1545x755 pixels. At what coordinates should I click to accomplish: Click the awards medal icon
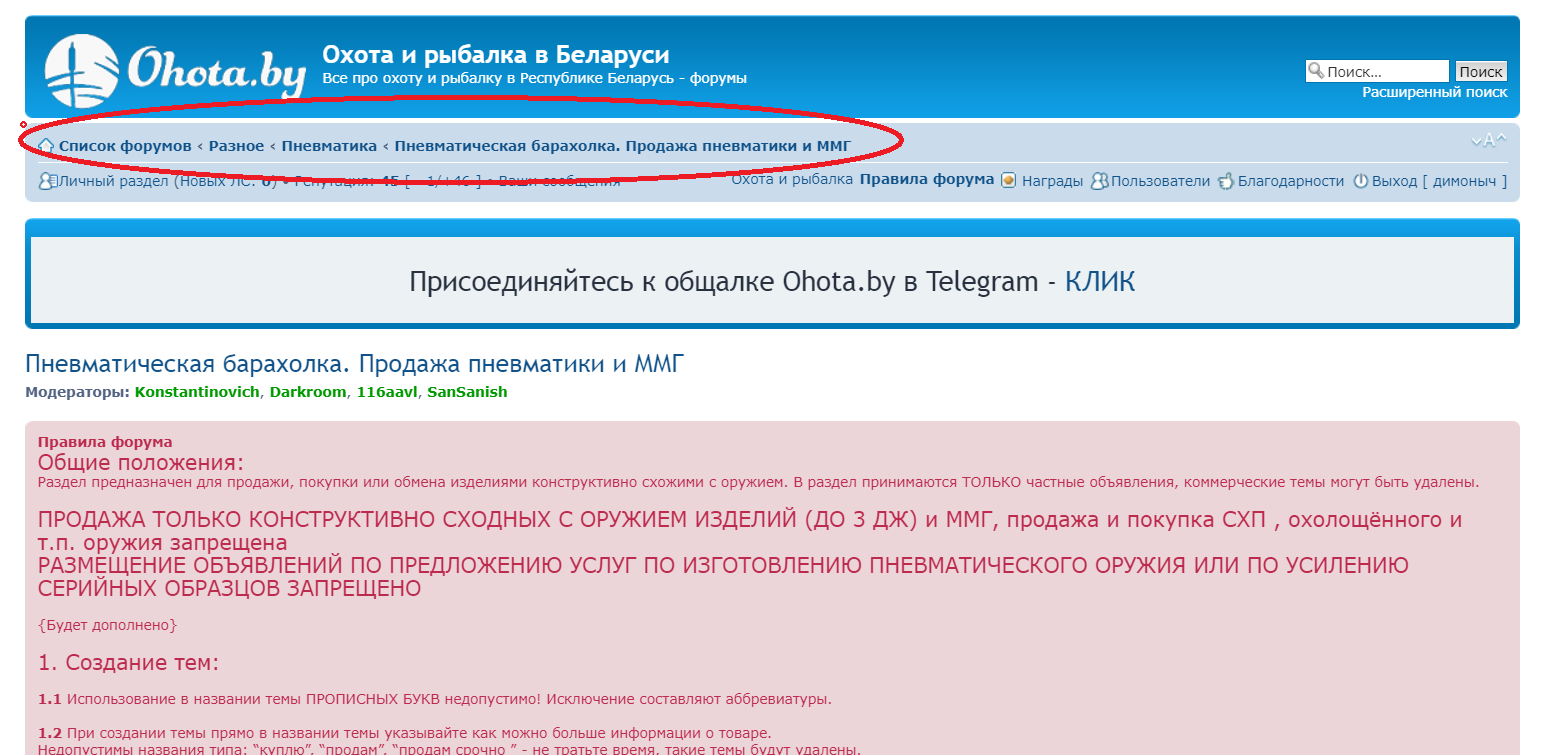[1008, 181]
